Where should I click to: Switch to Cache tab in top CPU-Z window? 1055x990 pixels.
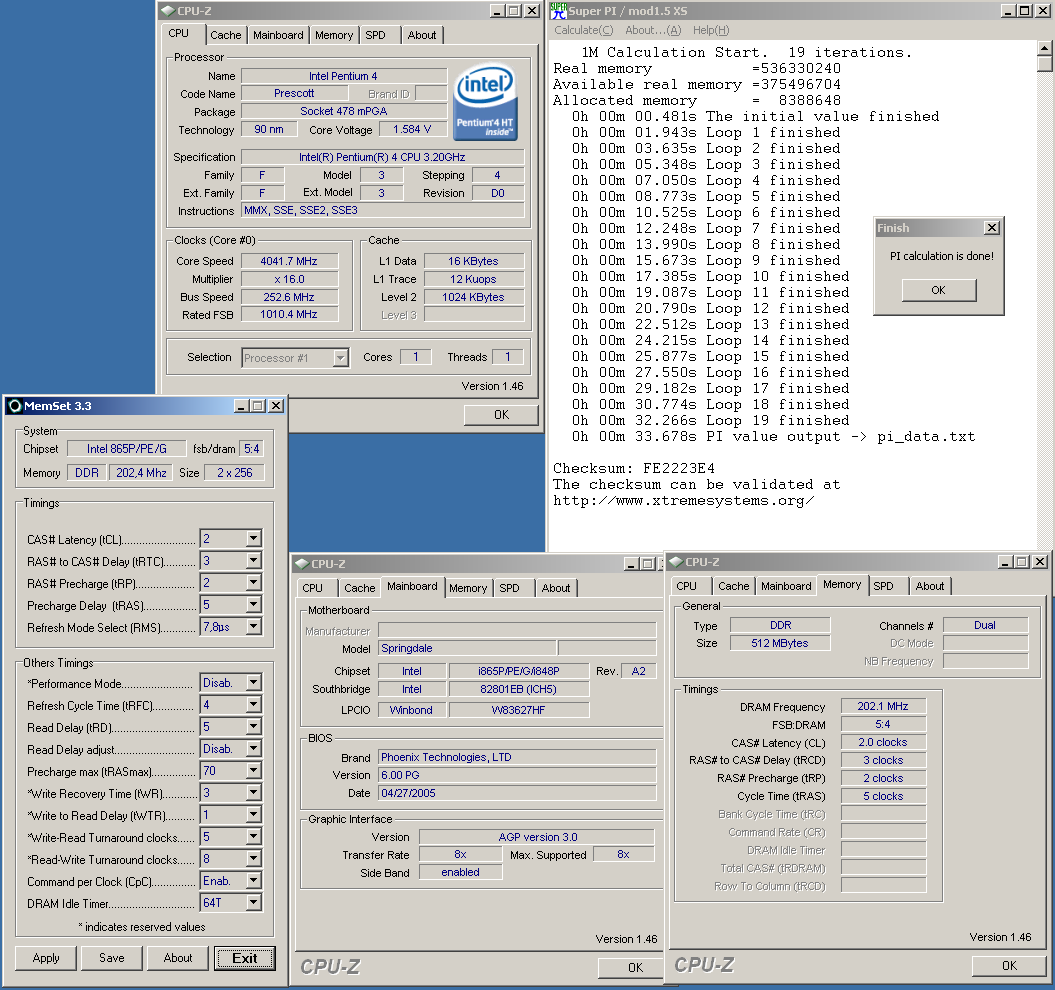[x=225, y=35]
